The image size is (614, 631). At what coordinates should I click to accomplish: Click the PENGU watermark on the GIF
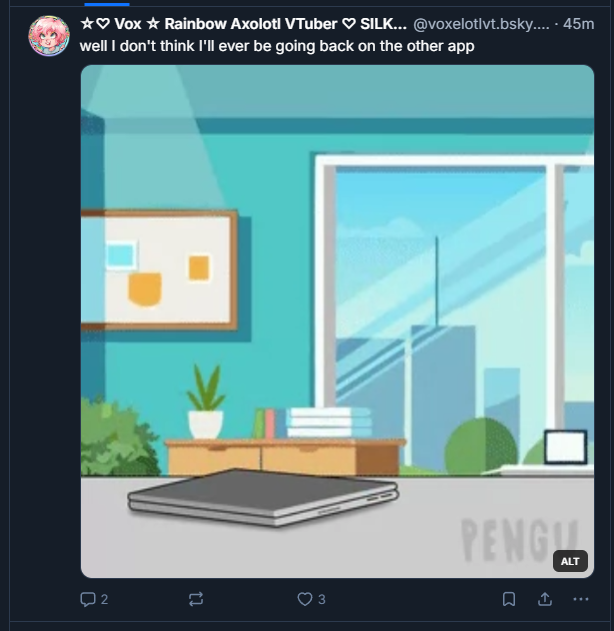[519, 539]
